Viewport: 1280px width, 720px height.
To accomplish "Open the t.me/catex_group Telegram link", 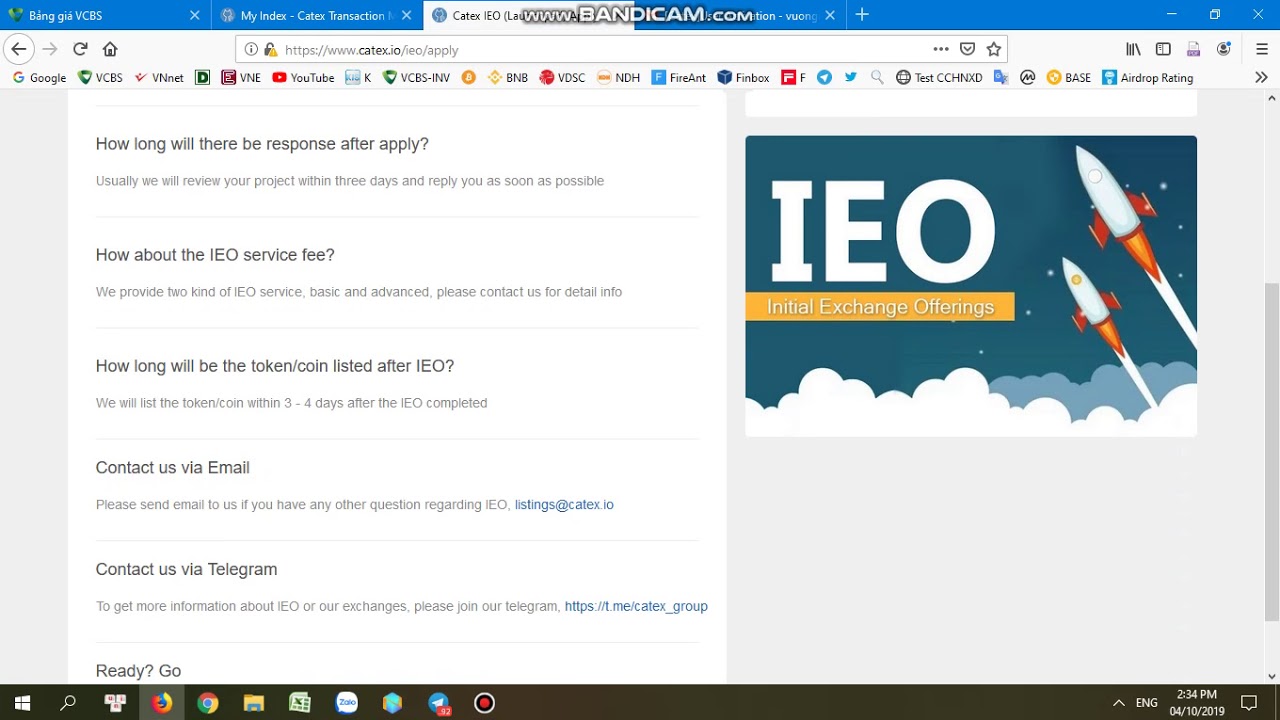I will [x=636, y=606].
